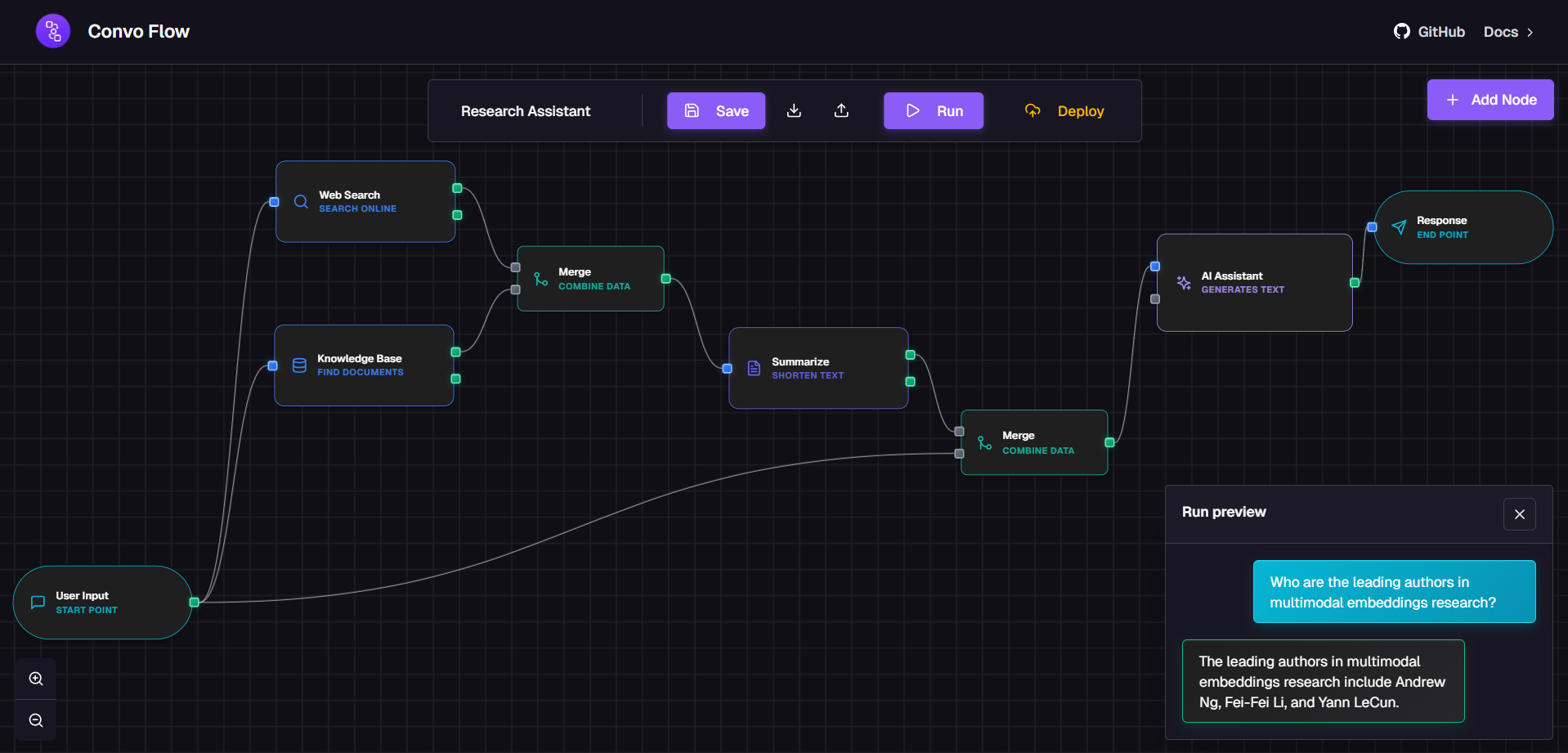Click the download workflow icon

pos(793,110)
